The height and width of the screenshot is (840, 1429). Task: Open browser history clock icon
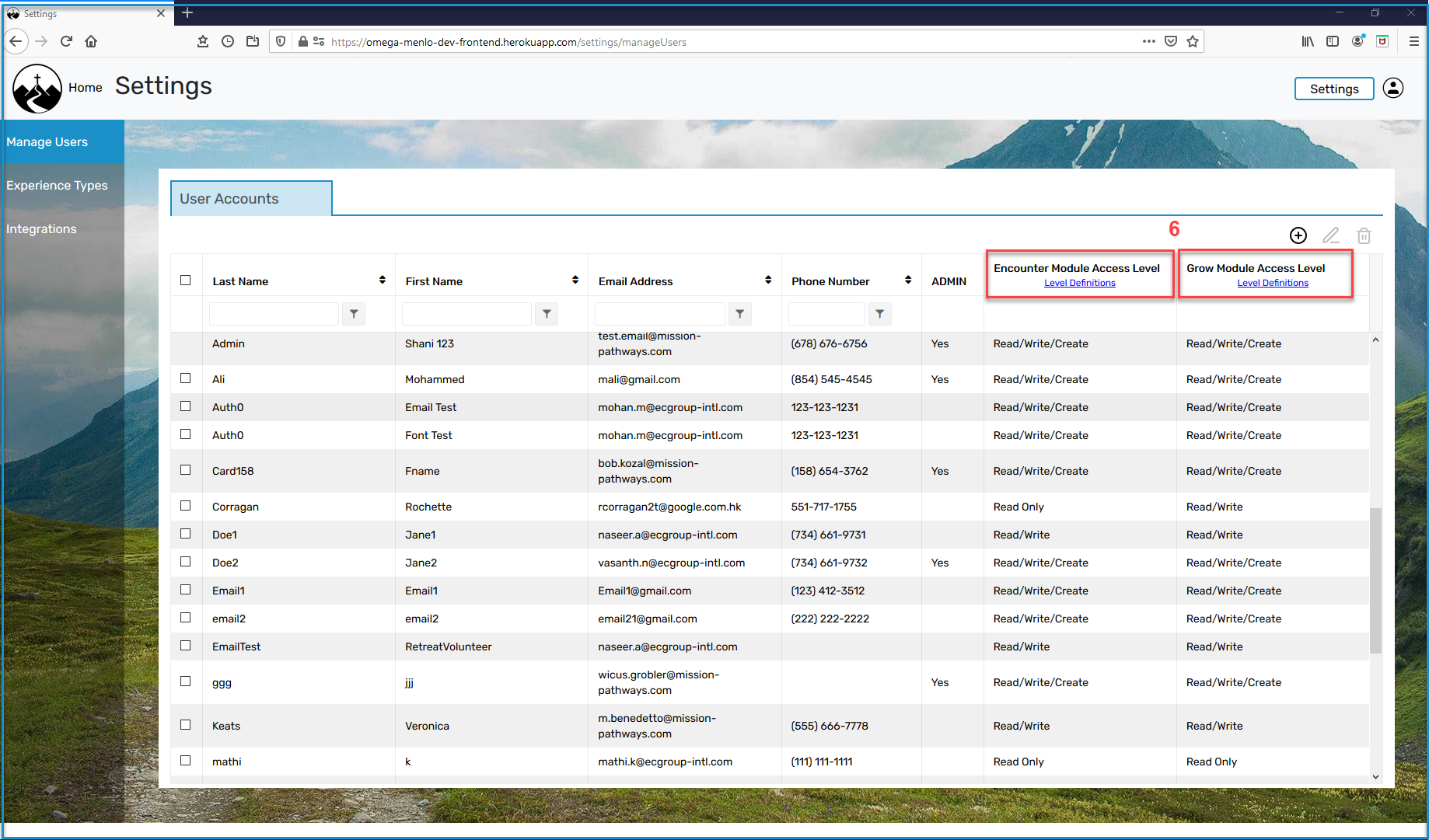pyautogui.click(x=228, y=42)
